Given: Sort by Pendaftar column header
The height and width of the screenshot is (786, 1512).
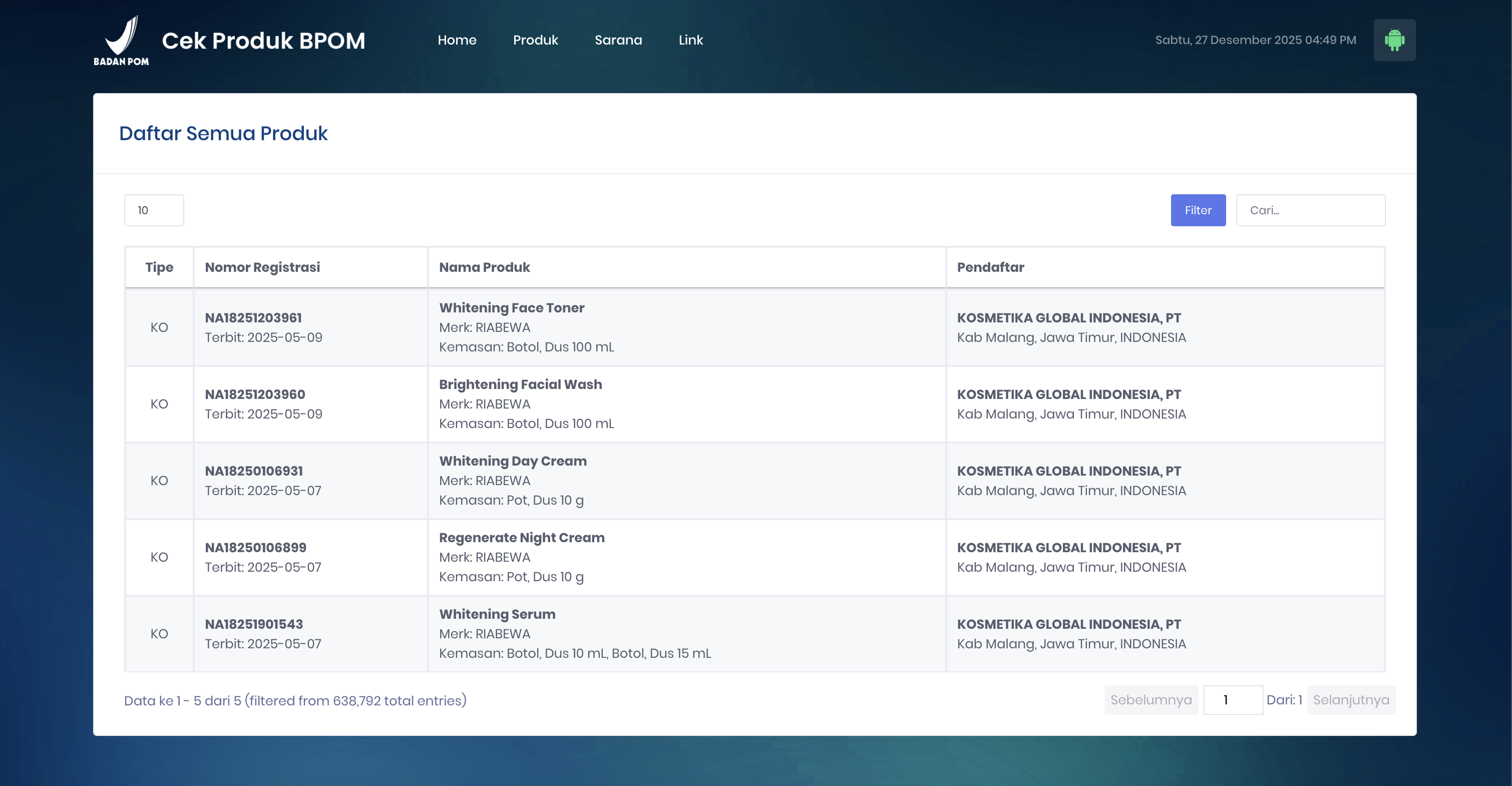Looking at the screenshot, I should coord(990,267).
